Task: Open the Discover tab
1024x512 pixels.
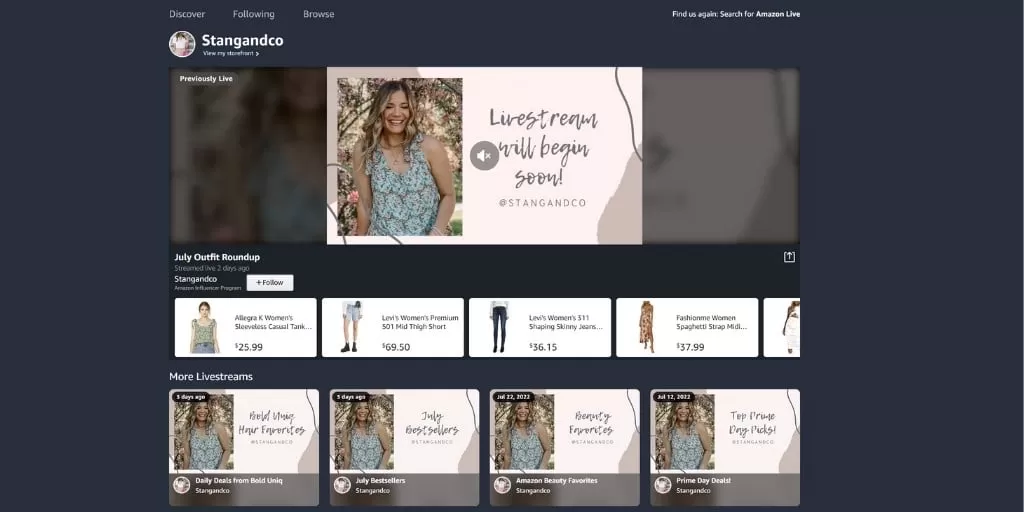Action: (187, 14)
